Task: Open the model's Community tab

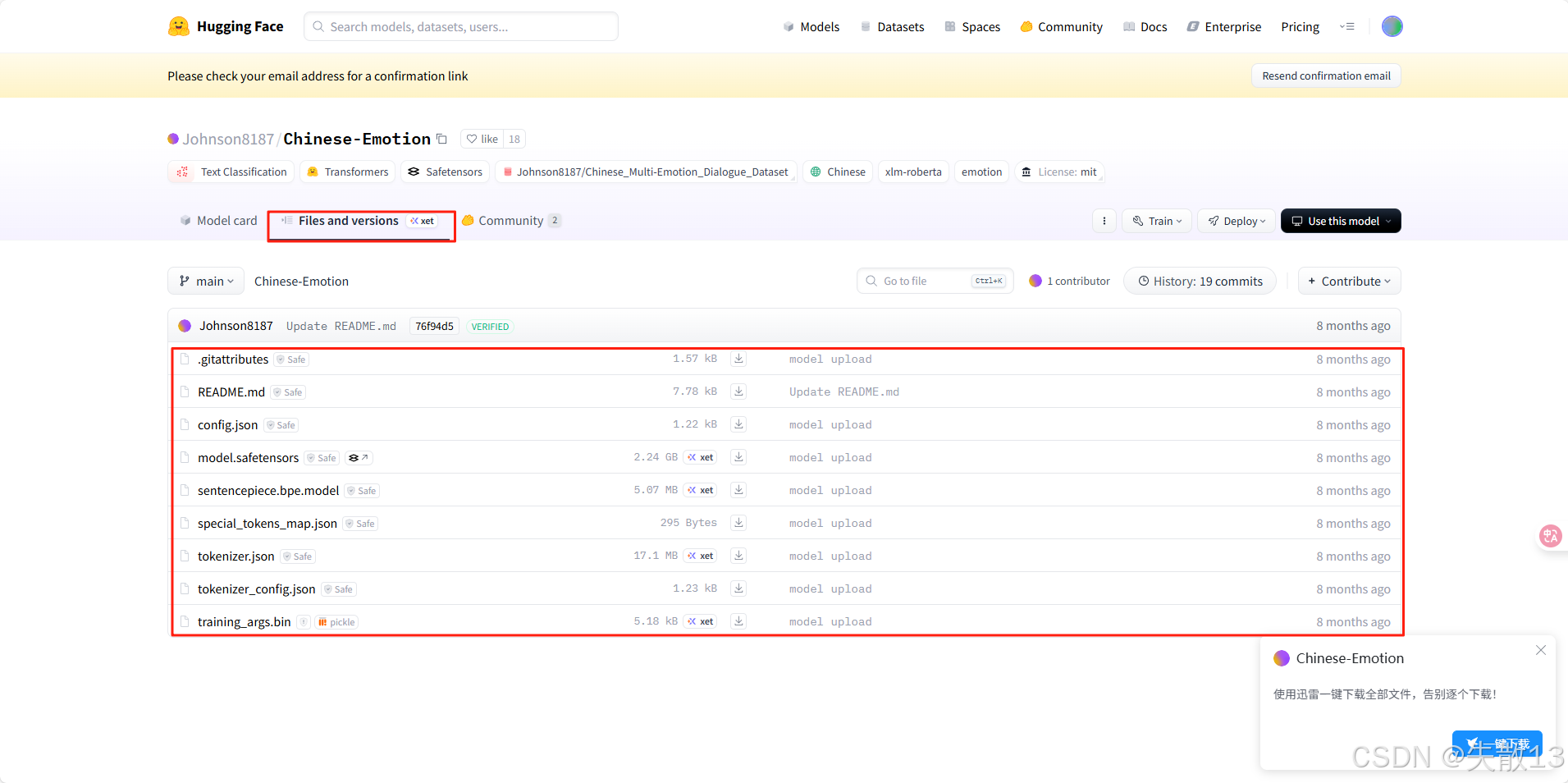Action: (x=511, y=220)
